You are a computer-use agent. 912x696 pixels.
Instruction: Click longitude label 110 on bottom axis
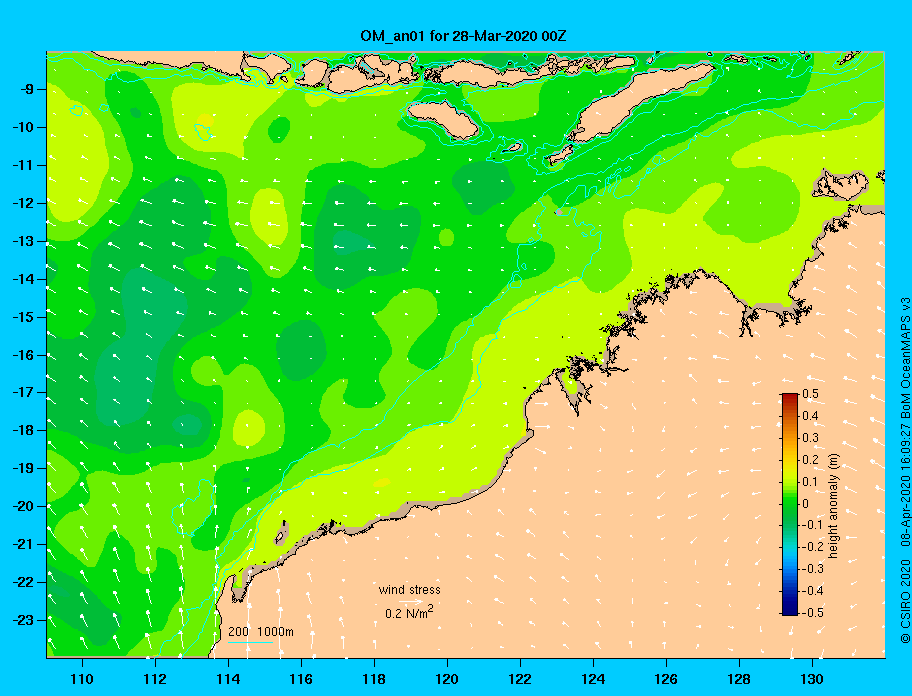[82, 679]
